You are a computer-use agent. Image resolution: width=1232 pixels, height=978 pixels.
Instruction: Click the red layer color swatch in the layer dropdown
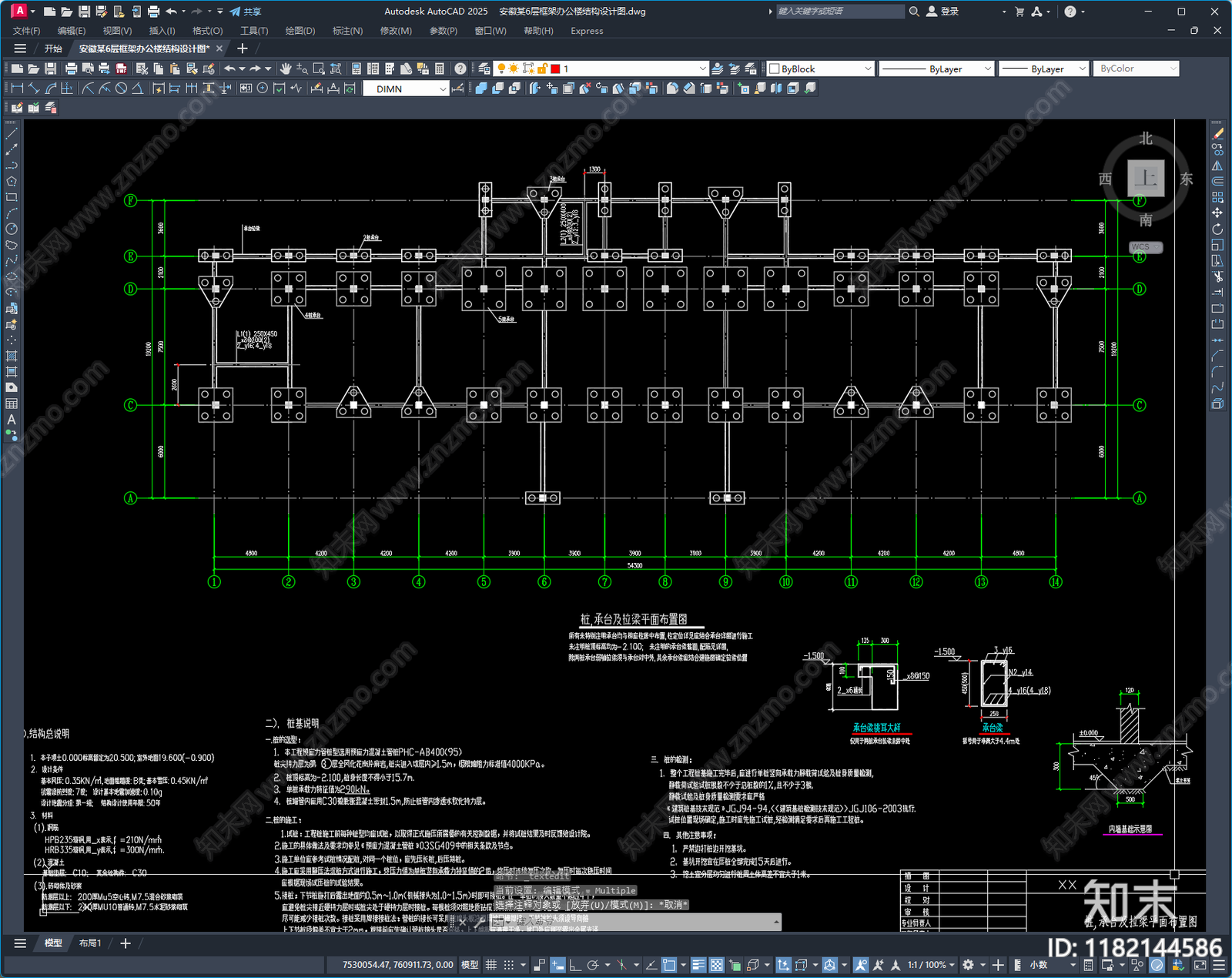point(555,69)
